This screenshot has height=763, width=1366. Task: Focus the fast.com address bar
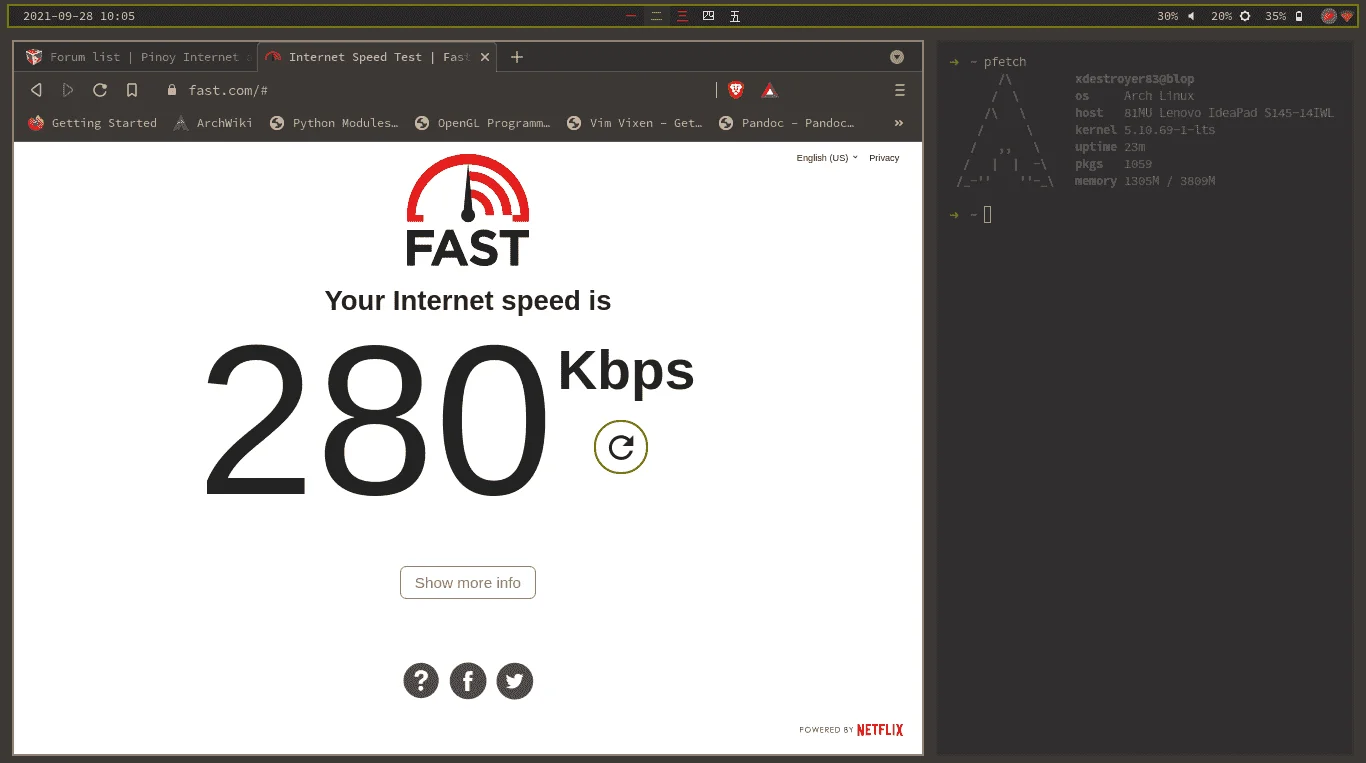pos(445,90)
